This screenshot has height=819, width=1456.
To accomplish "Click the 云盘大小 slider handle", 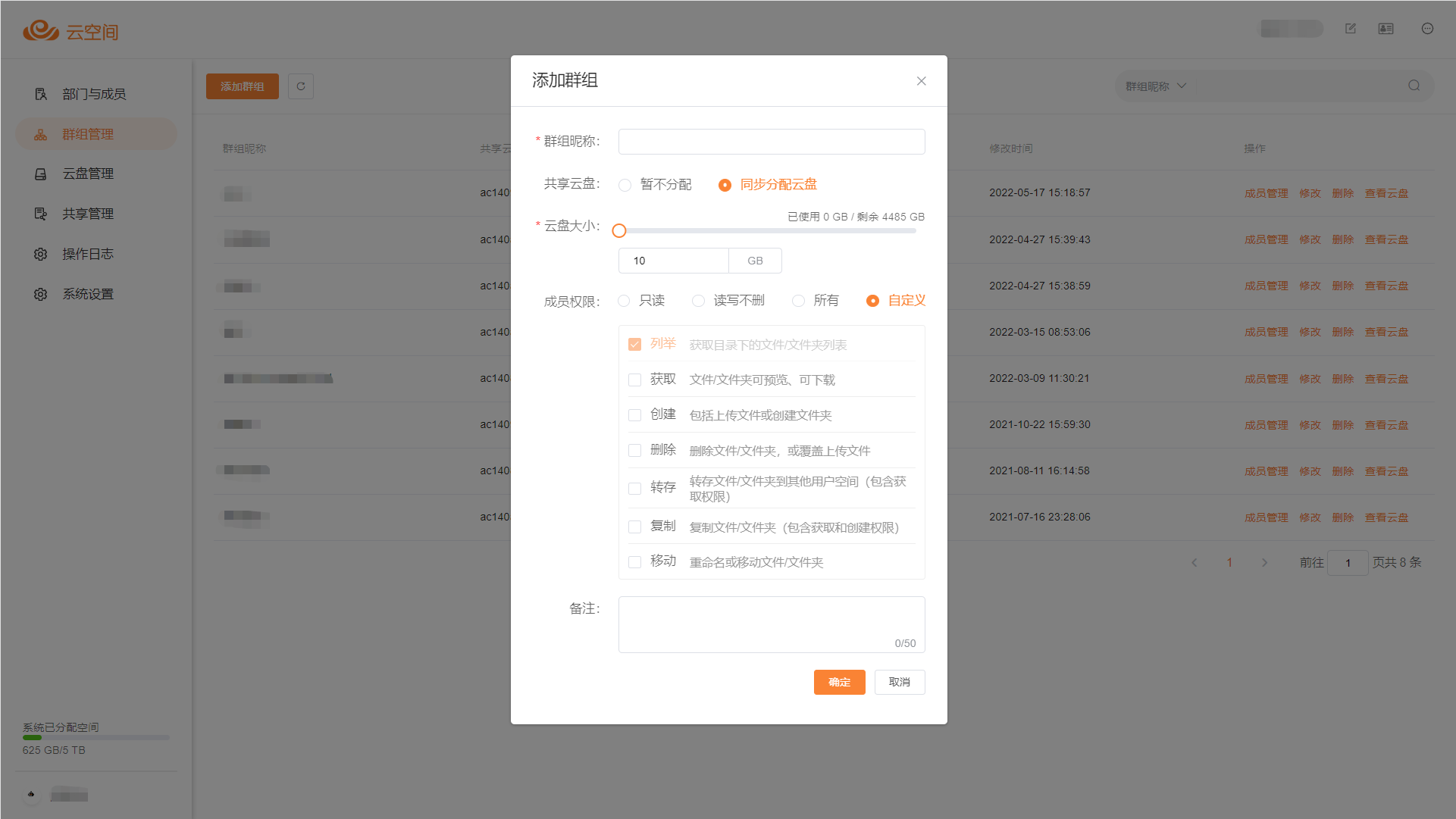I will tap(619, 231).
